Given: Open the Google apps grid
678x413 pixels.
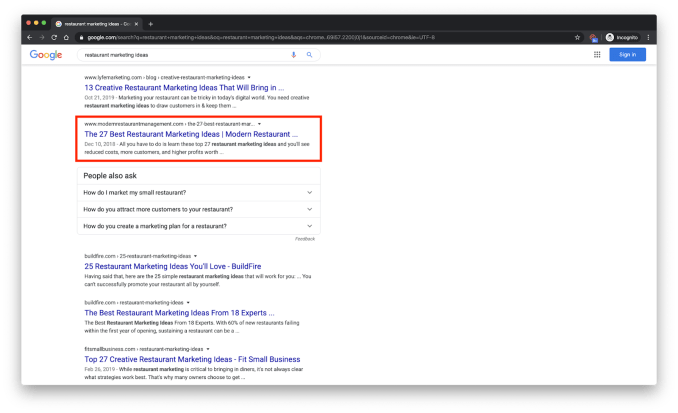Looking at the screenshot, I should tap(597, 54).
